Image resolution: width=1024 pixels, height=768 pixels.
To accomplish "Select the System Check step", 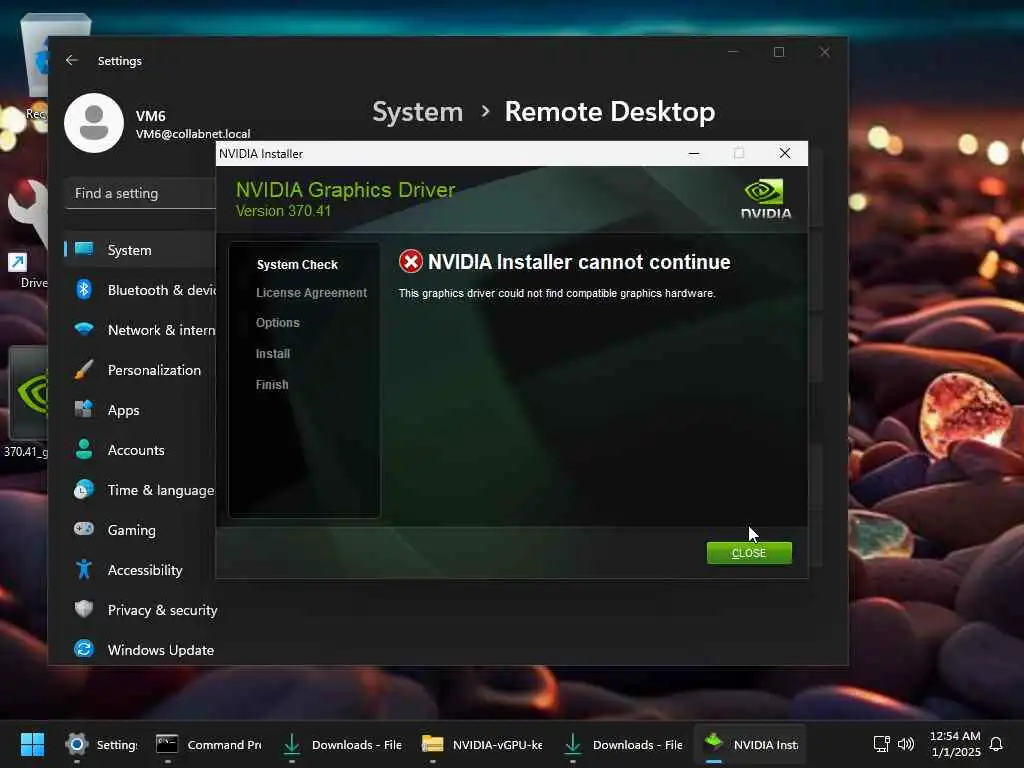I will 297,264.
